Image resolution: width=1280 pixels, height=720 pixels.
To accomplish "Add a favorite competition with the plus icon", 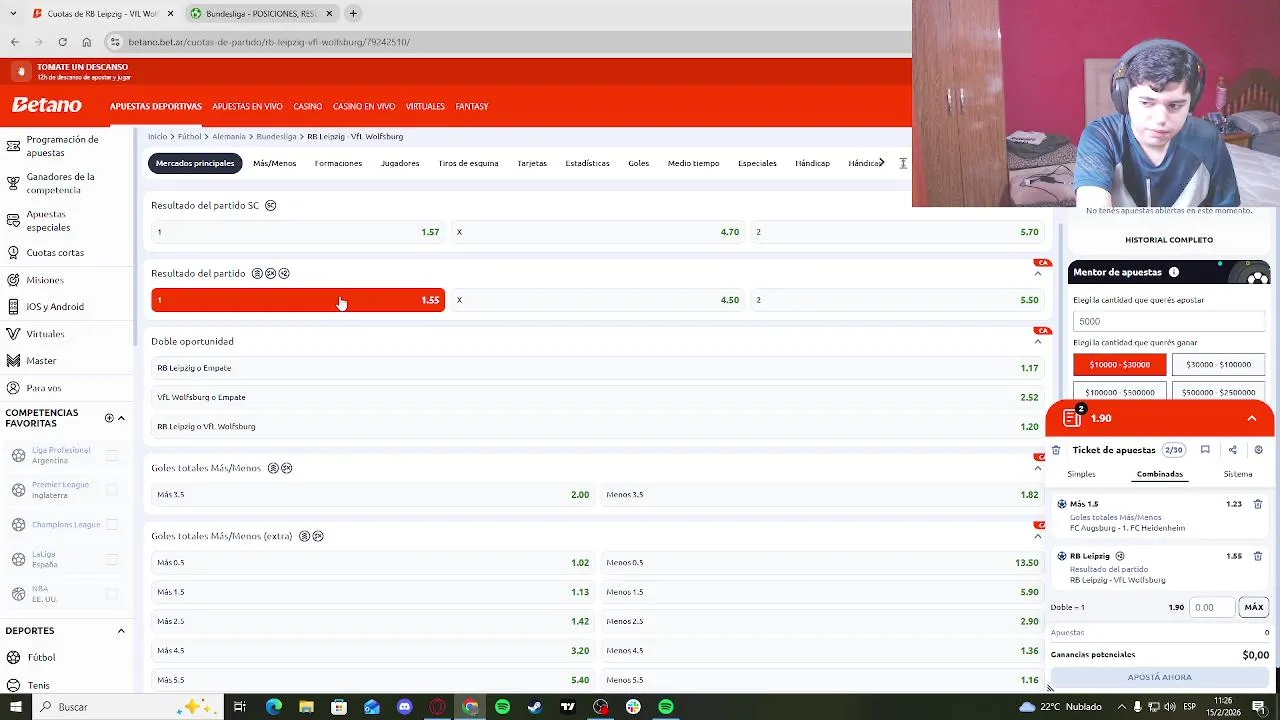I will point(109,418).
